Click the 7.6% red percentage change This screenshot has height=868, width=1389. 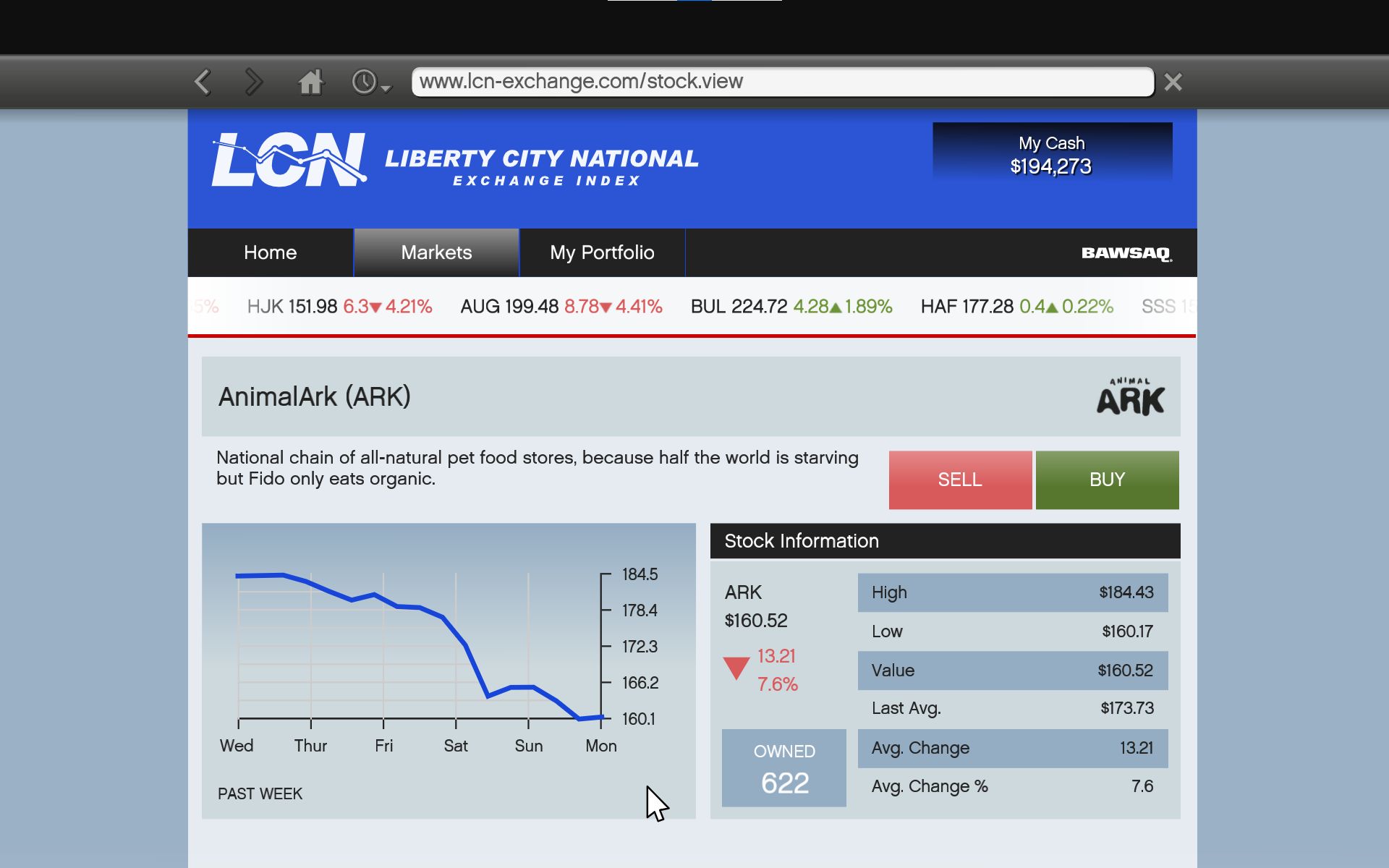pos(778,684)
